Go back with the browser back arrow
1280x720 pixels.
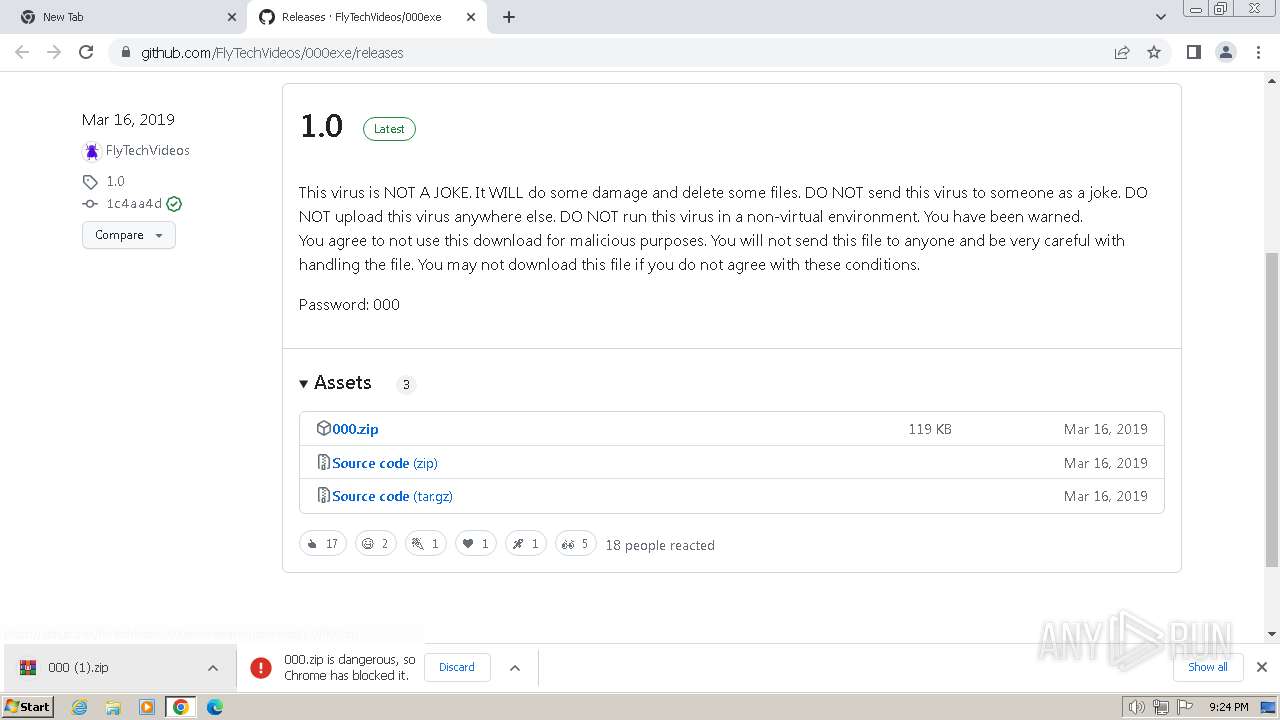[22, 52]
